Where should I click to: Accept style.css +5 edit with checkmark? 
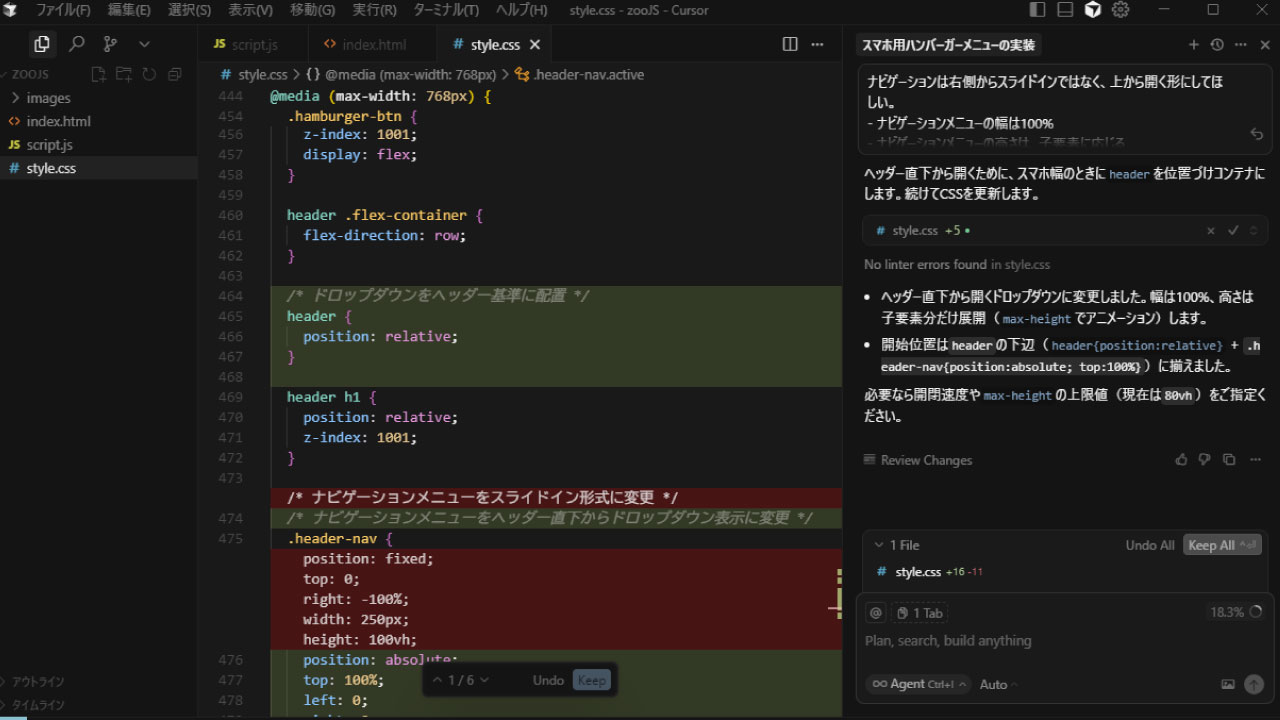pos(1233,231)
